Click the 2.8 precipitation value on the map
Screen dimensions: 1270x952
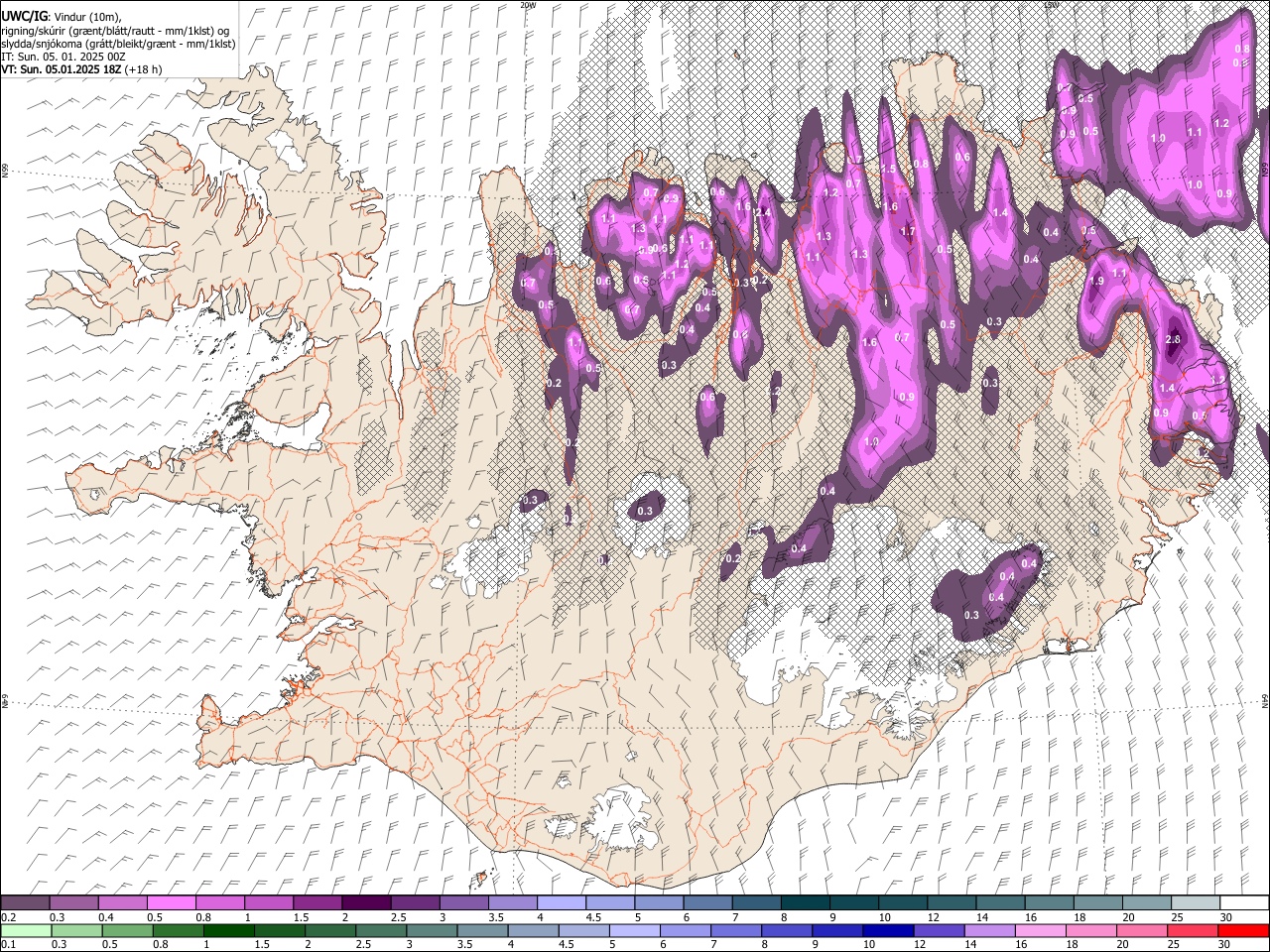pyautogui.click(x=1173, y=340)
